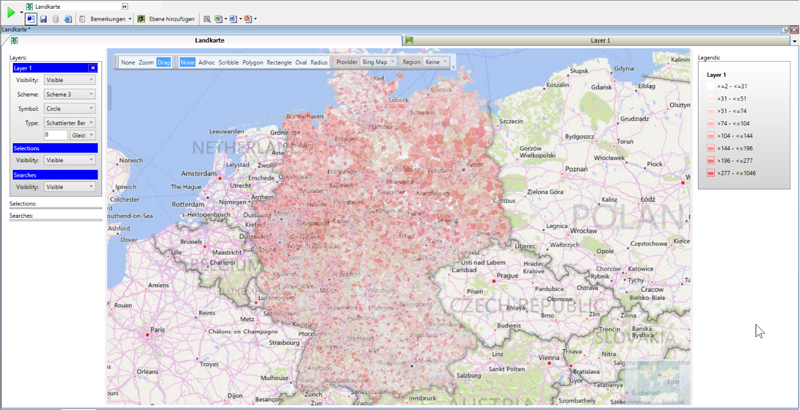Expand the Symbol Circle dropdown

(70, 107)
